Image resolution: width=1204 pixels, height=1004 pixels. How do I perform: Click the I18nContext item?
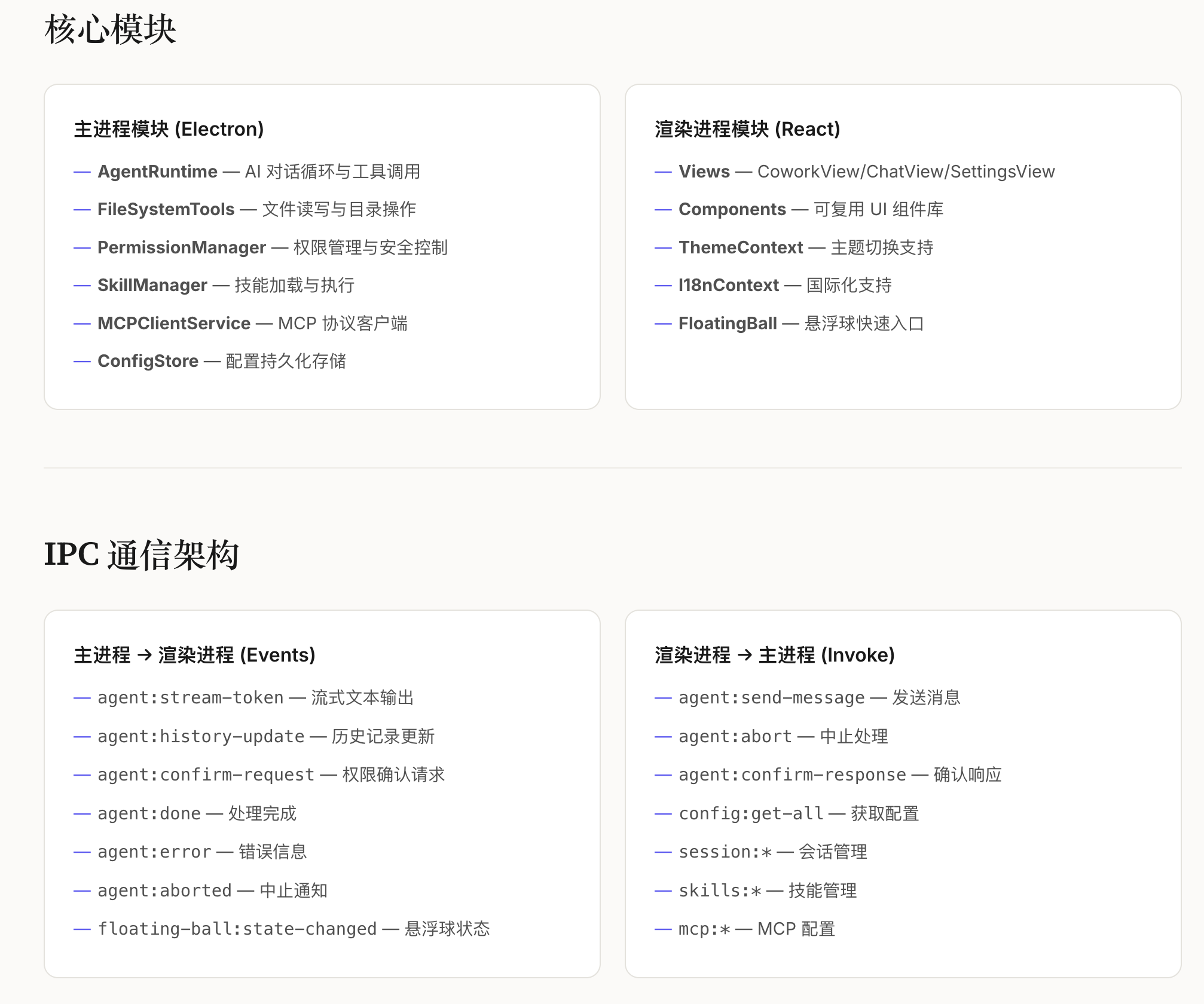[x=728, y=285]
